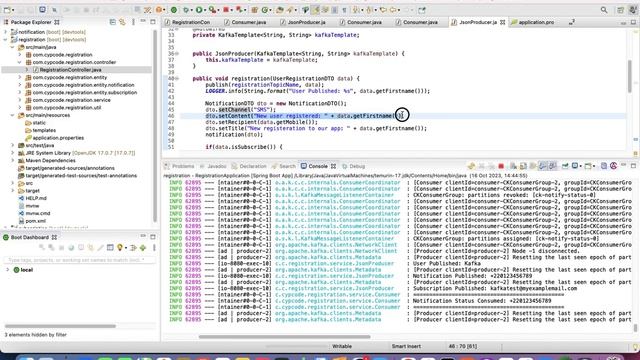This screenshot has width=640, height=360.
Task: Click the Clear Console icon
Action: pyautogui.click(x=513, y=166)
